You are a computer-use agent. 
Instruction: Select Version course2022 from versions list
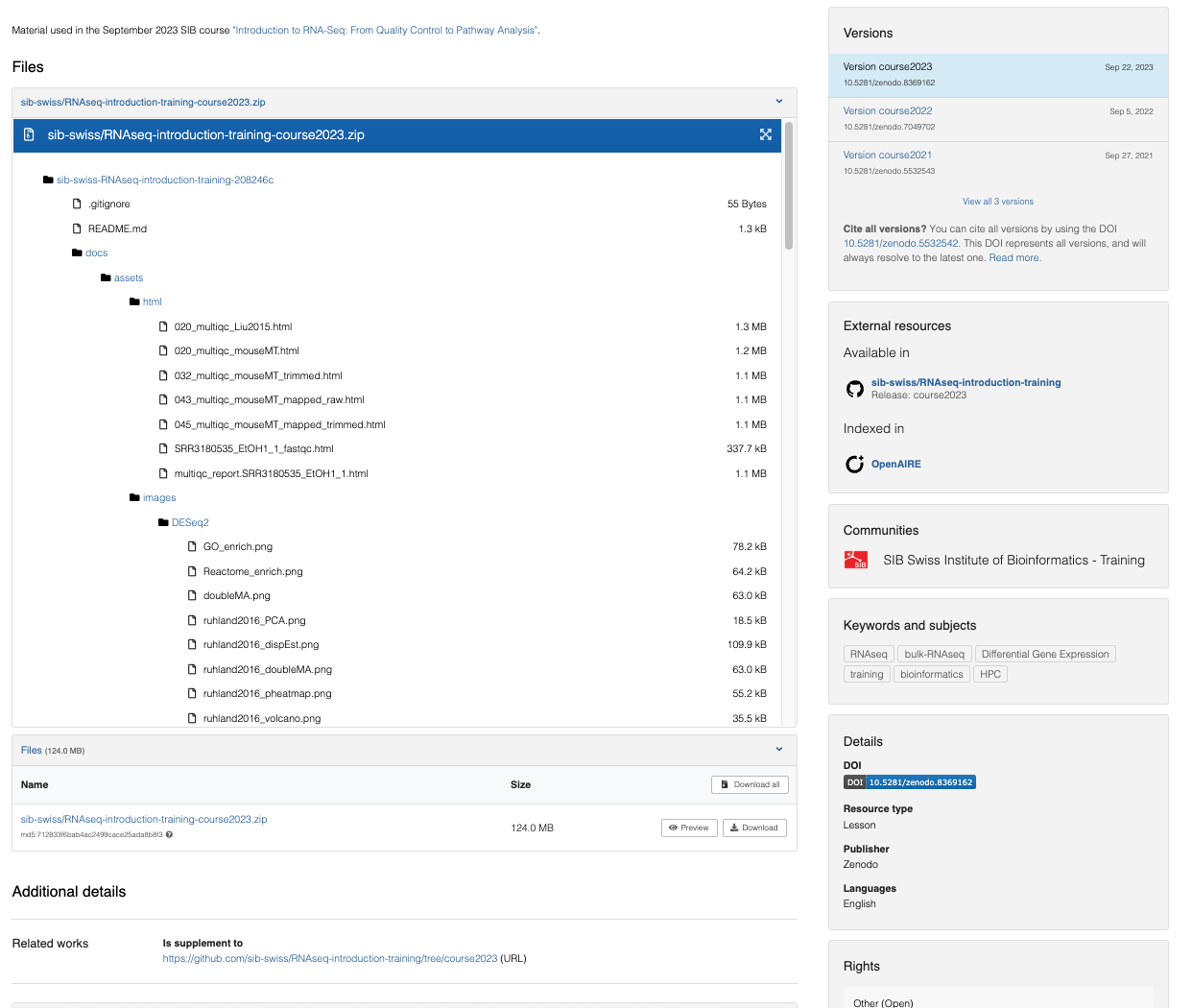pyautogui.click(x=887, y=111)
